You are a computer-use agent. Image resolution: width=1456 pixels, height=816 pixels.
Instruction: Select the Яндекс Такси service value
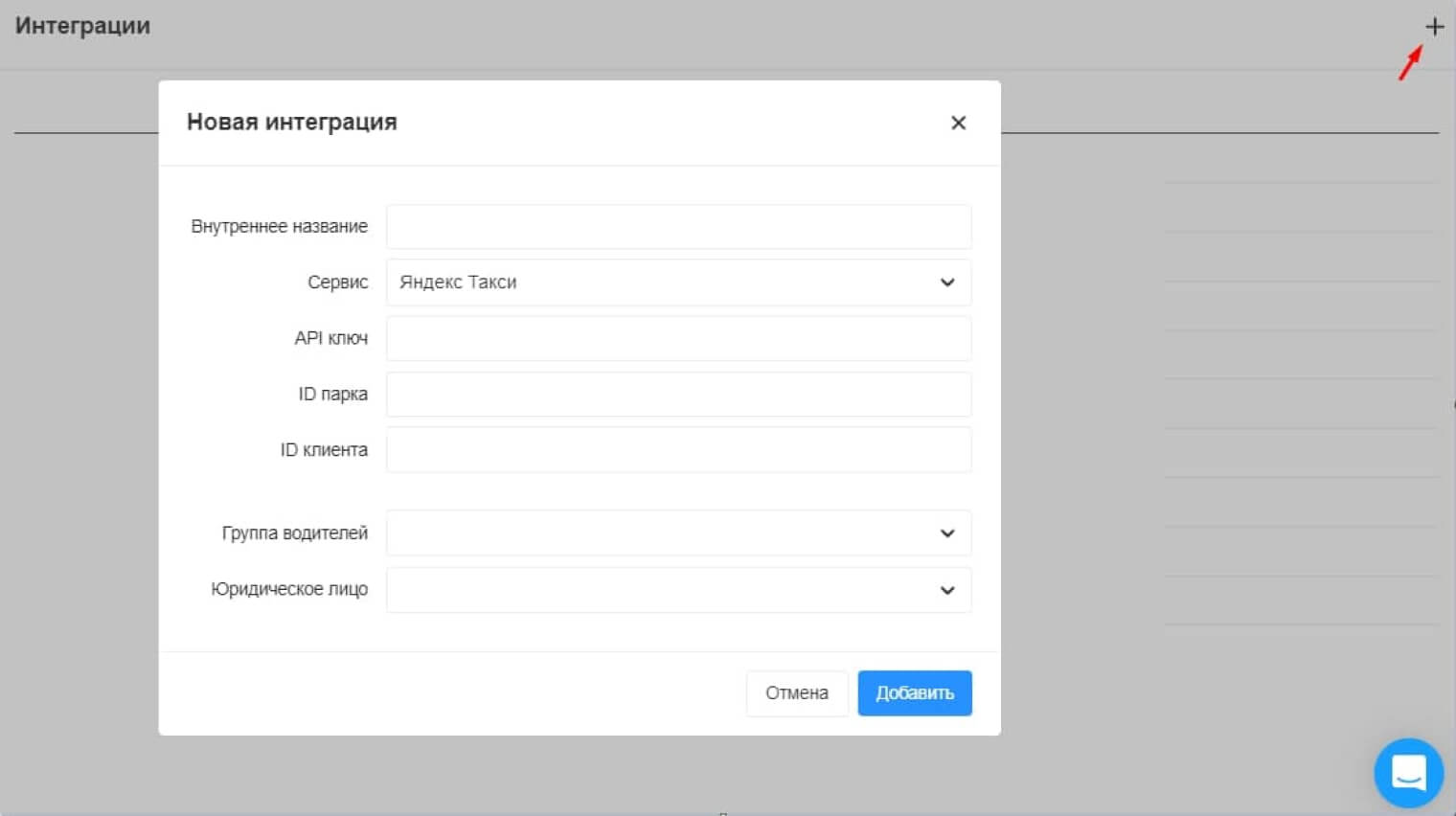point(458,283)
